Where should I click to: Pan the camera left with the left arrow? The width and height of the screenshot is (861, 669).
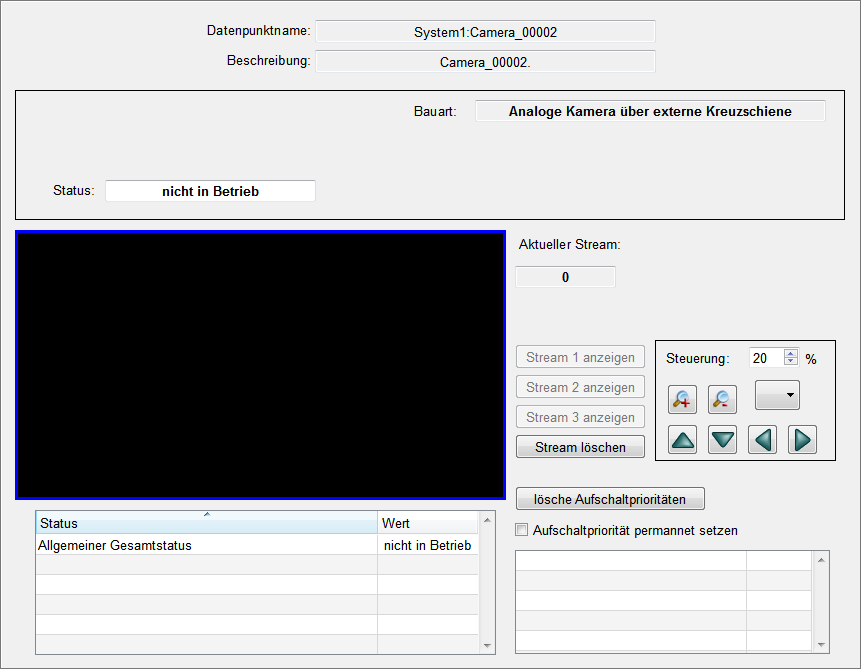point(762,440)
